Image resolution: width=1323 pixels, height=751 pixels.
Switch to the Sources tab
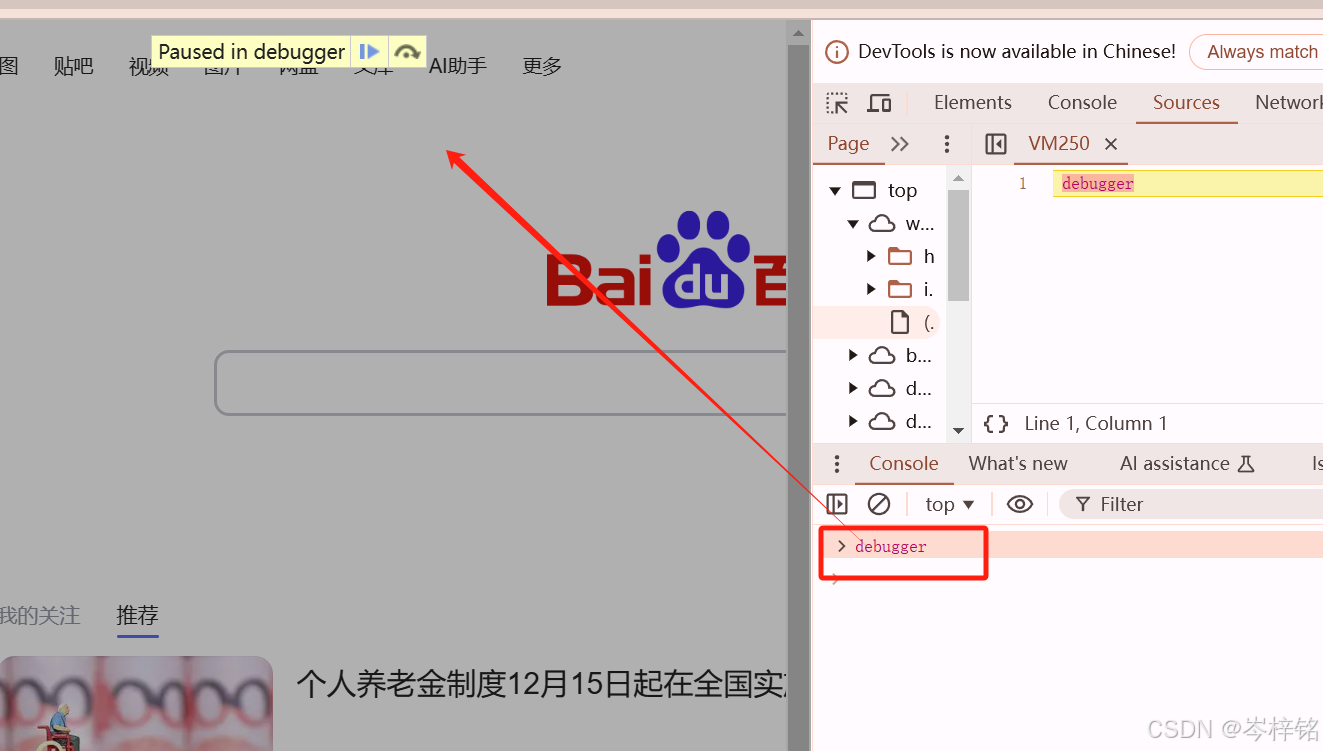pyautogui.click(x=1186, y=102)
